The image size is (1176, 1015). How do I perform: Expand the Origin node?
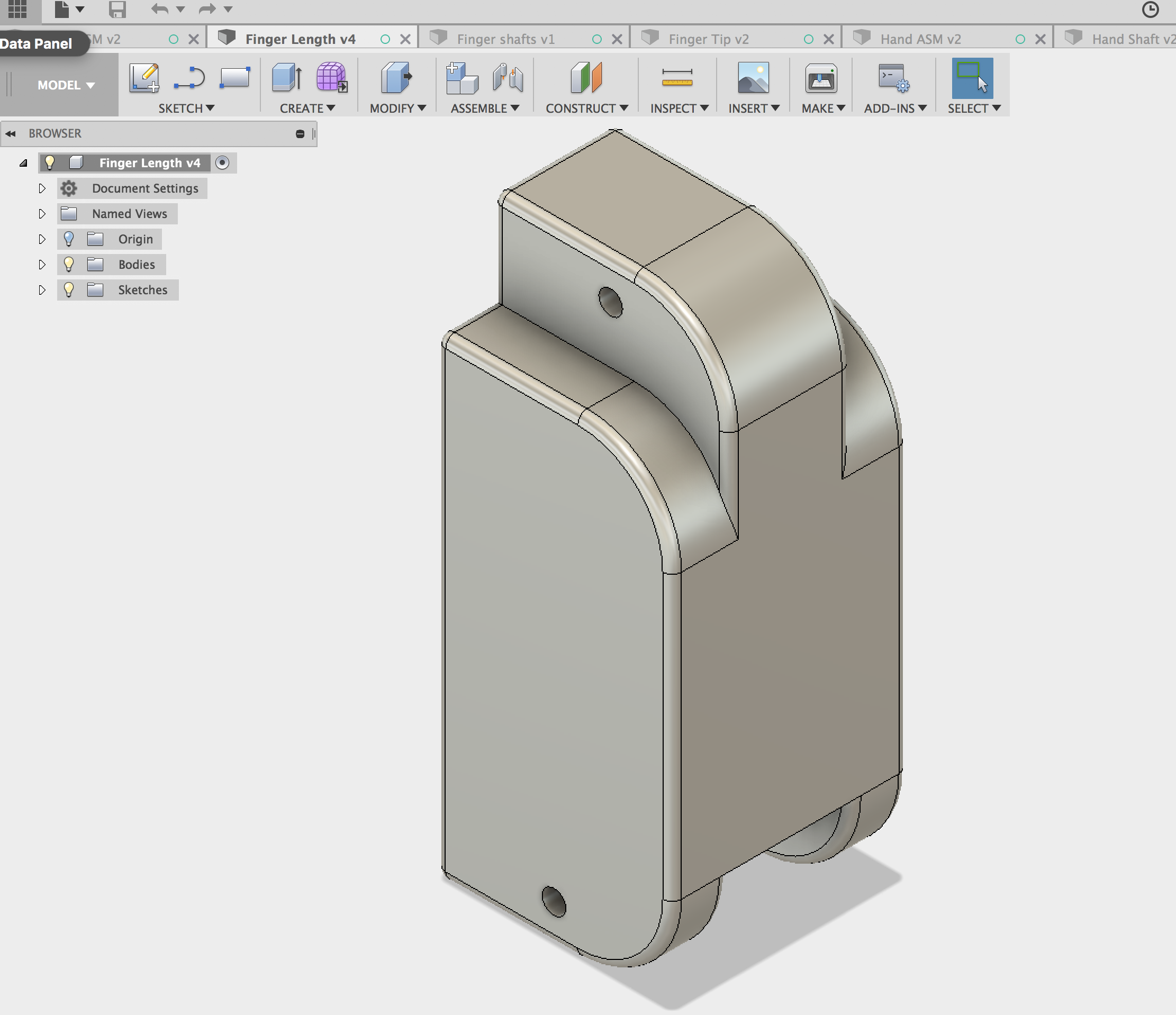coord(42,239)
